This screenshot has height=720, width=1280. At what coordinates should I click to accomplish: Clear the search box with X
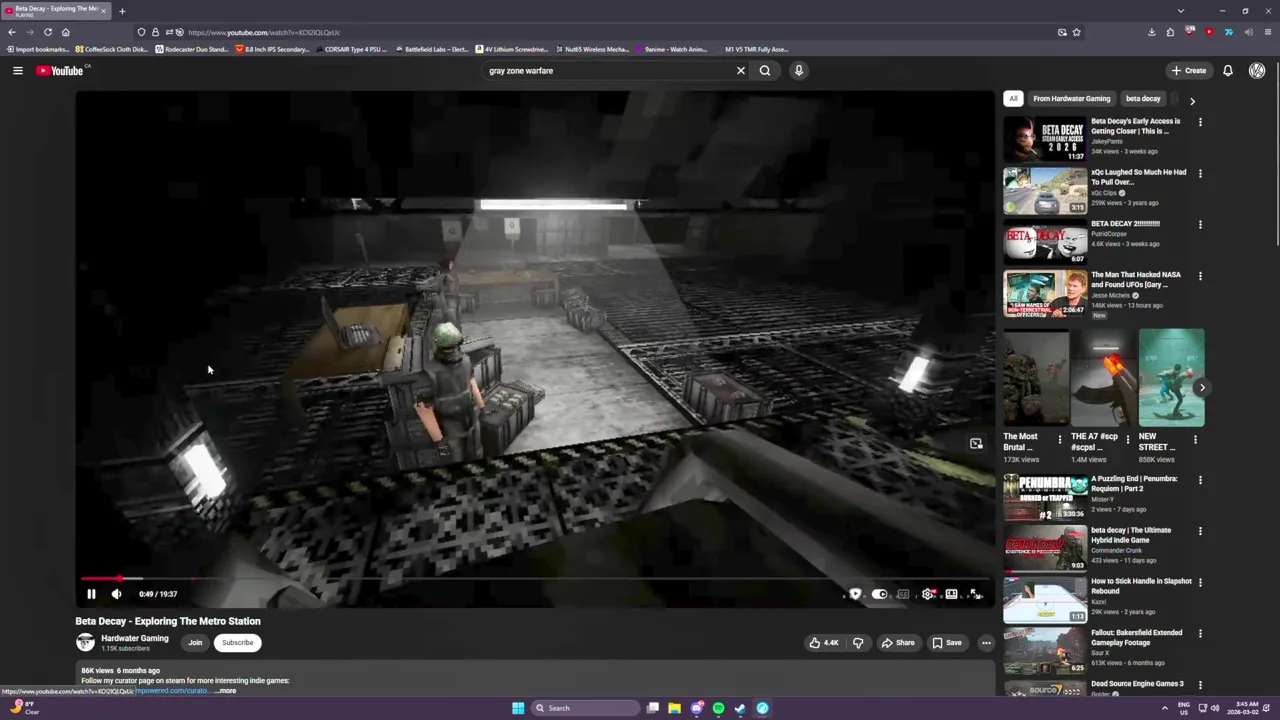(x=741, y=70)
